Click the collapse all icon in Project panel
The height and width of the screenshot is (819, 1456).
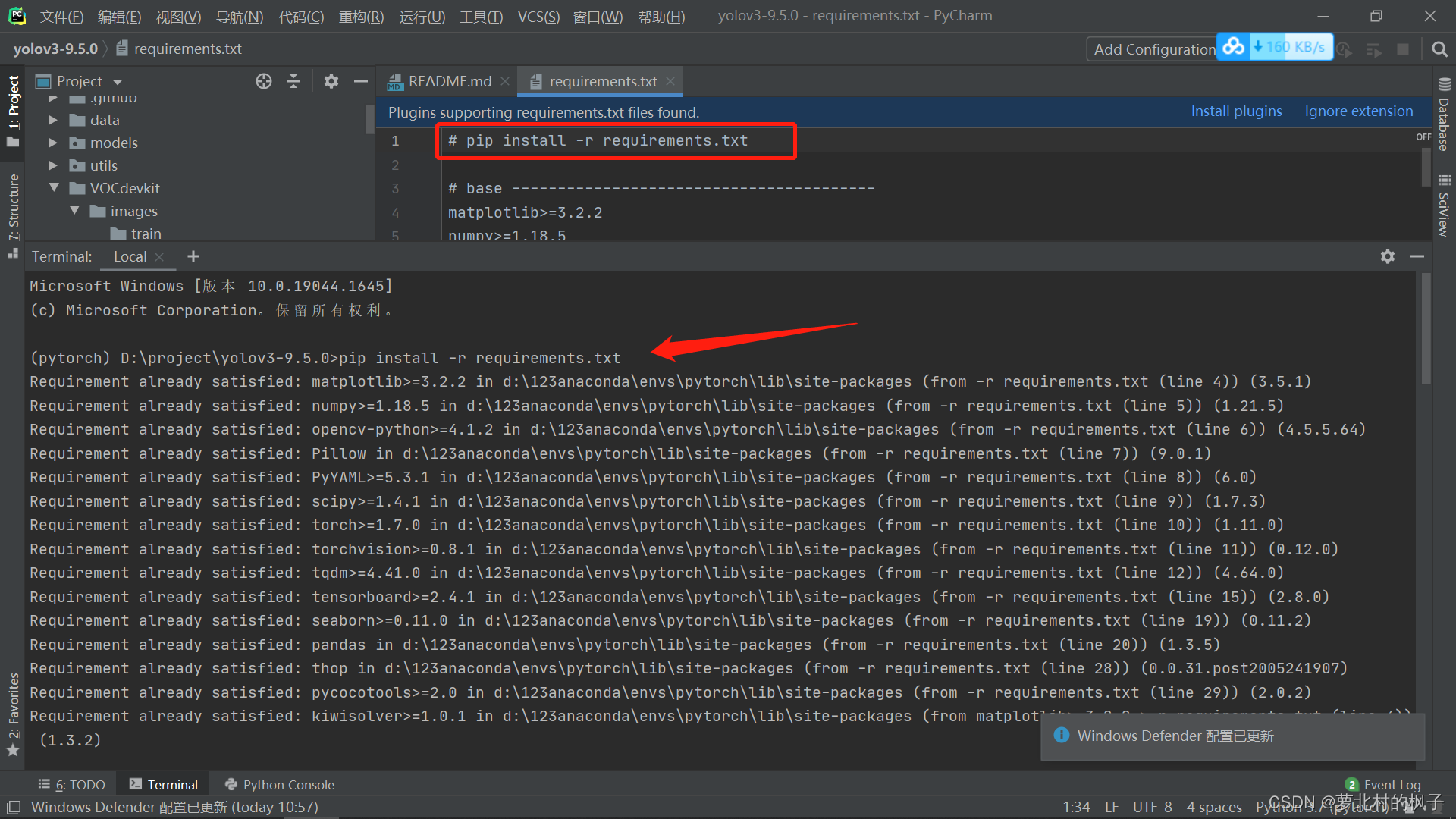(293, 81)
